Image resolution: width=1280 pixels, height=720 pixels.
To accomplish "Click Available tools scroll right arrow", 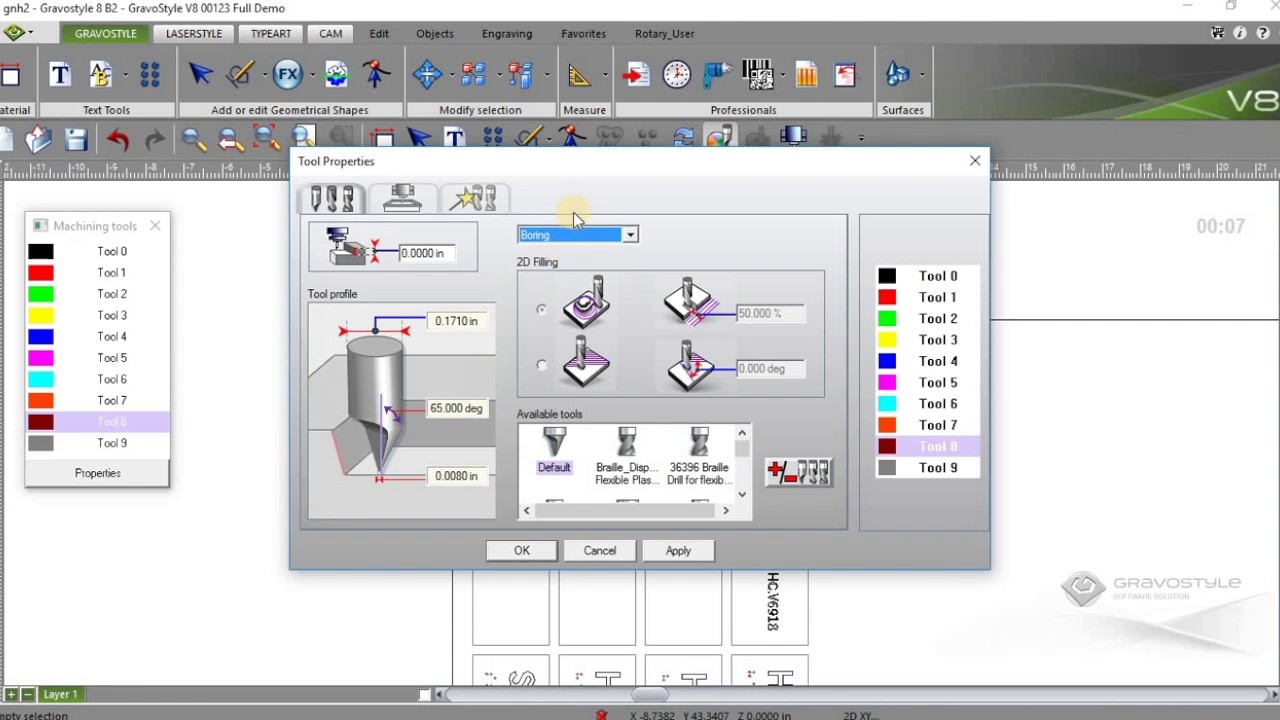I will tap(726, 511).
